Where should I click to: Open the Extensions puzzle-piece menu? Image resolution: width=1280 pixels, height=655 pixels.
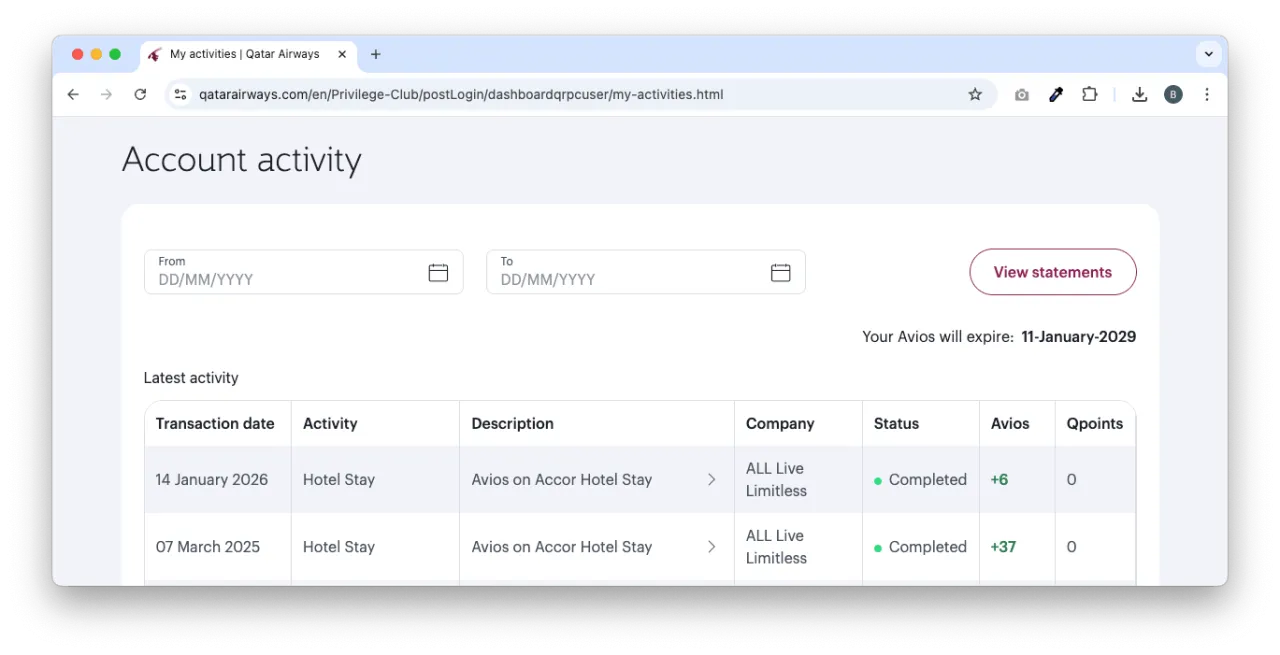click(x=1090, y=94)
